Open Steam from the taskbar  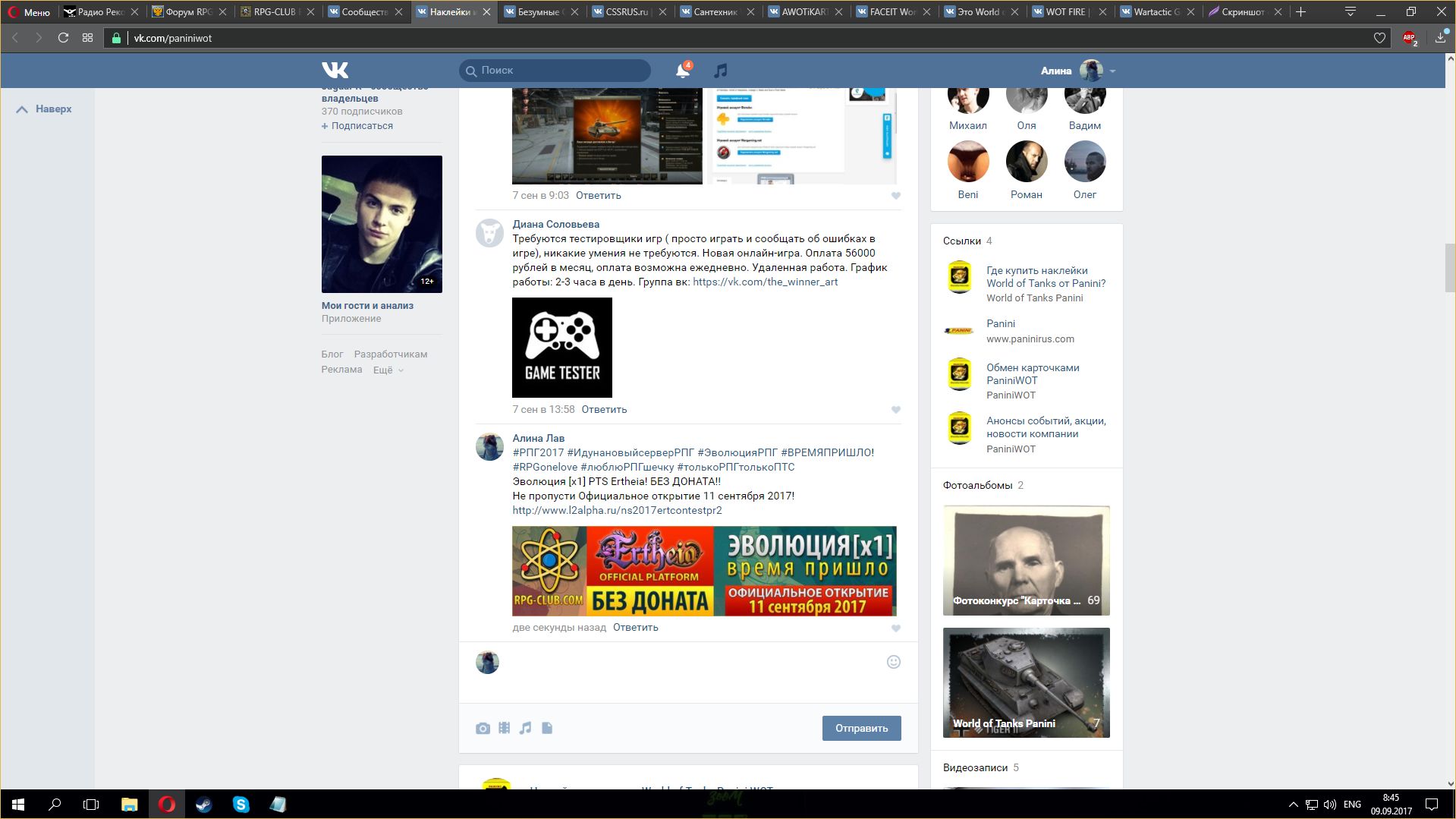(203, 805)
